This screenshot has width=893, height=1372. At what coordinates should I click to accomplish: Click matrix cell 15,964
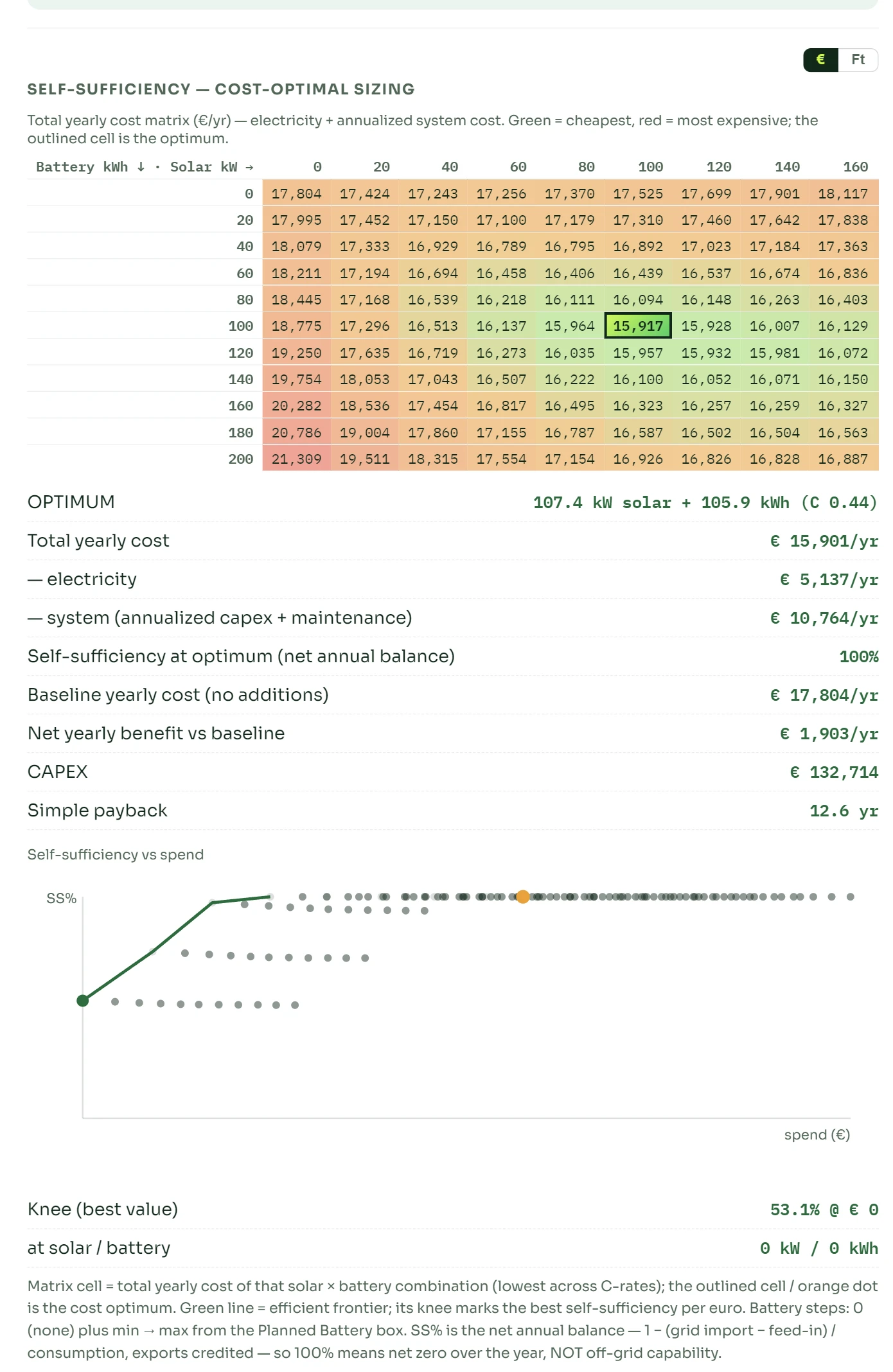pos(570,326)
